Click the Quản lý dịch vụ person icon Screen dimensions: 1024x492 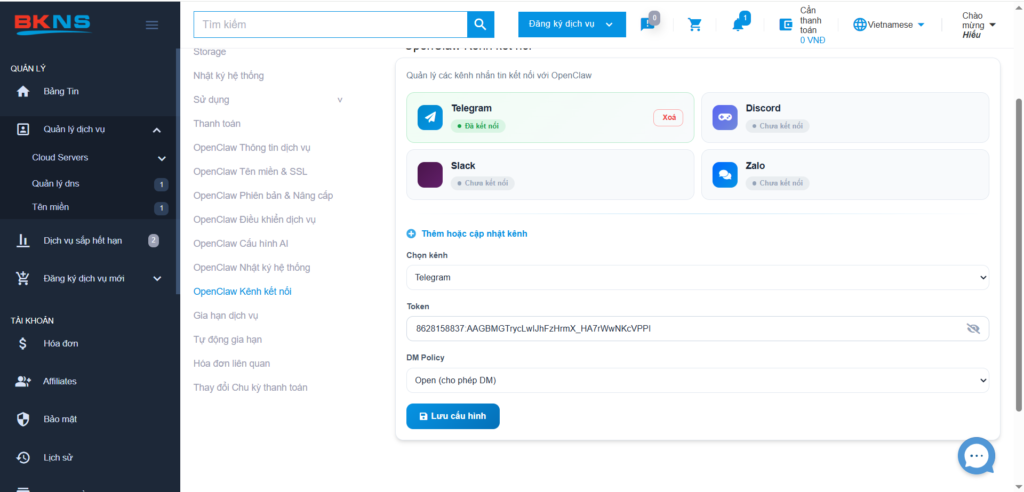click(x=23, y=129)
